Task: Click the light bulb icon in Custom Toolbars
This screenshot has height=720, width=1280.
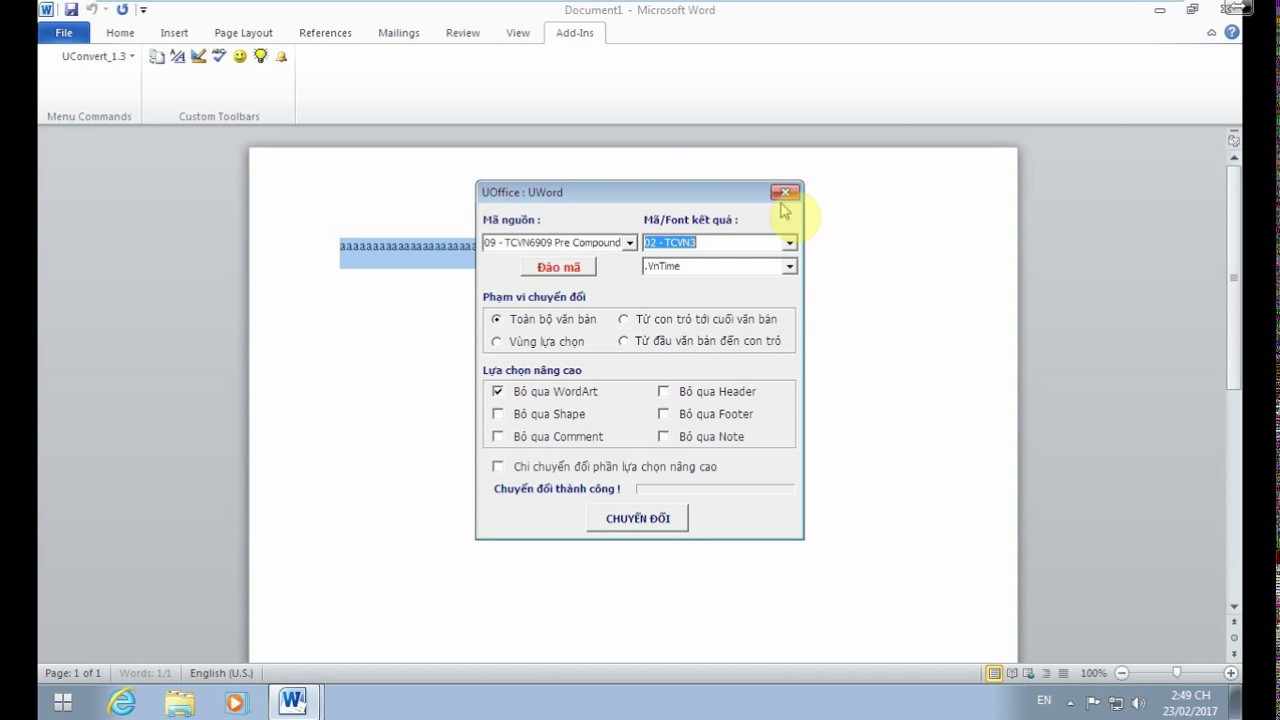Action: [x=261, y=57]
